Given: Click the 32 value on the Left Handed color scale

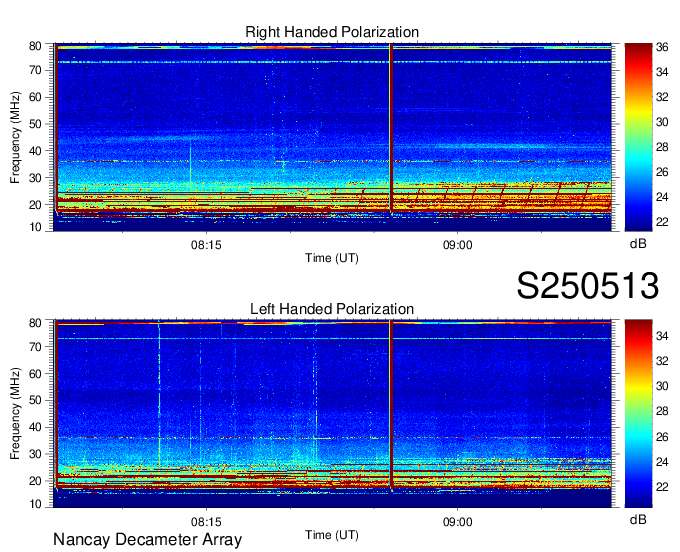Looking at the screenshot, I should coord(662,361).
